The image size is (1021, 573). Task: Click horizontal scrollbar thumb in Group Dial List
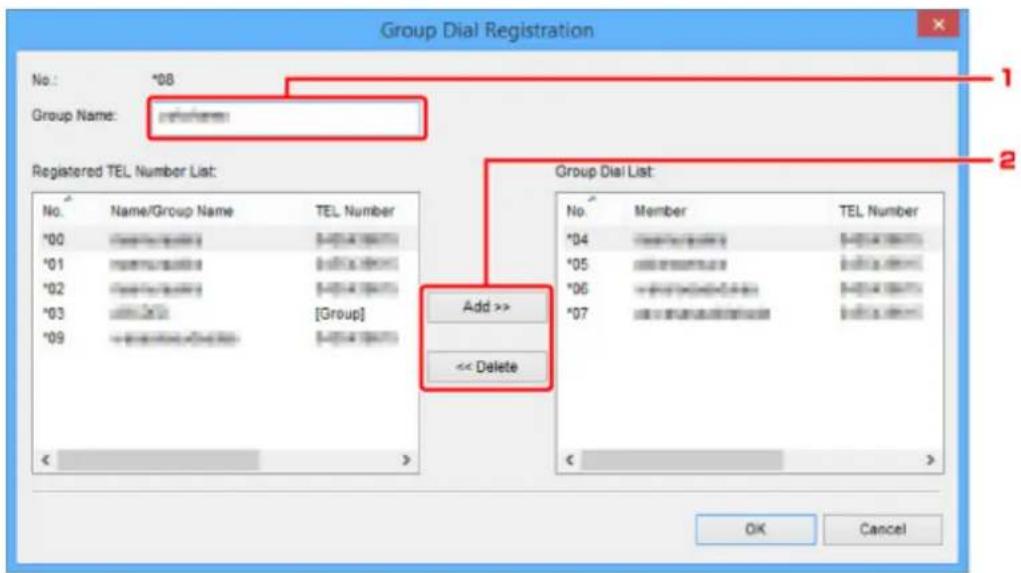tap(682, 460)
